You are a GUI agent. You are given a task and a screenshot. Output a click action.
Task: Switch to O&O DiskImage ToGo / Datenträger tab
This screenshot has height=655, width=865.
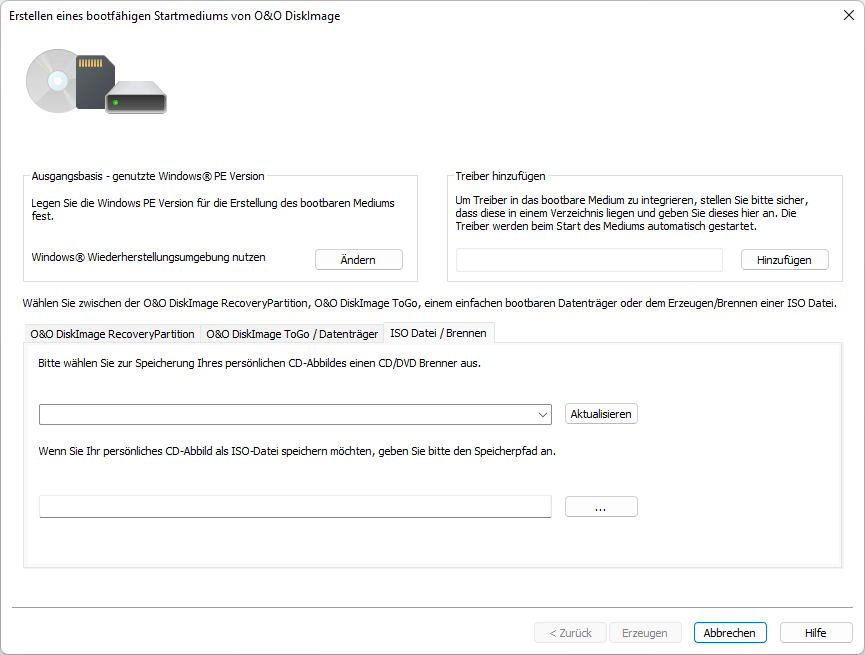[292, 334]
